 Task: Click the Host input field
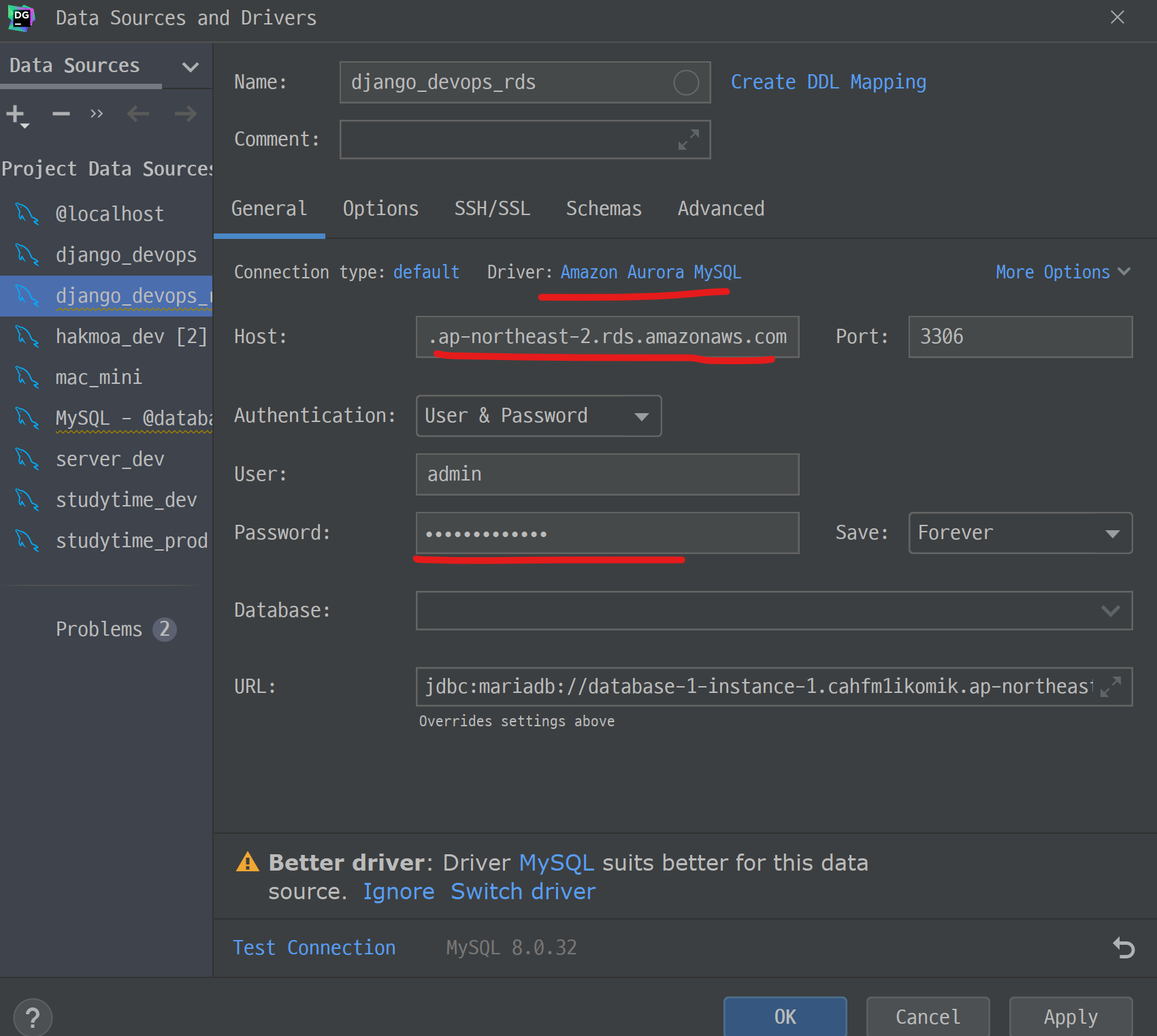click(607, 337)
